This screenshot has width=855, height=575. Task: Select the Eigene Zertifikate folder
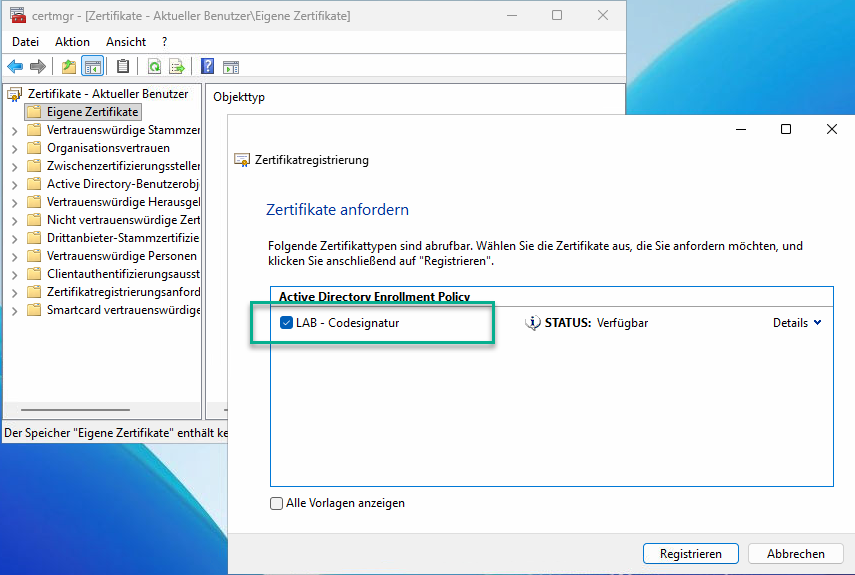point(92,112)
